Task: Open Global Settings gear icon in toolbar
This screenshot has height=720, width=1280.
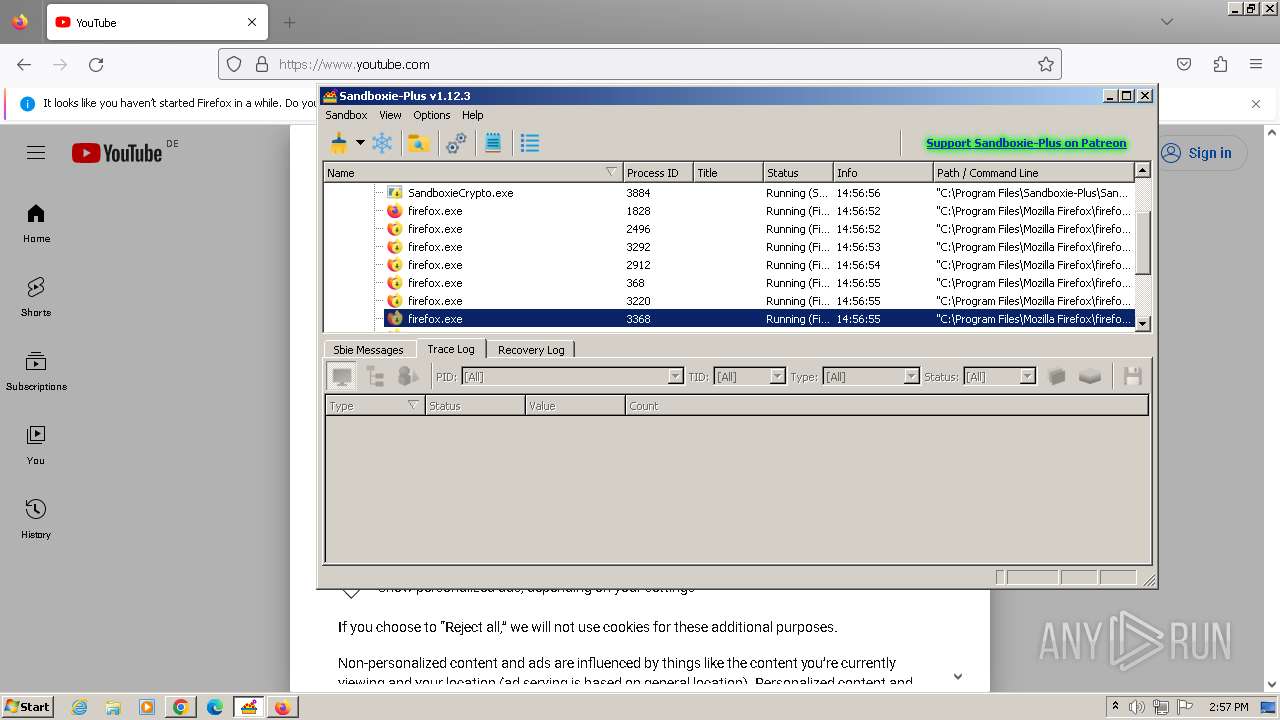Action: 456,143
